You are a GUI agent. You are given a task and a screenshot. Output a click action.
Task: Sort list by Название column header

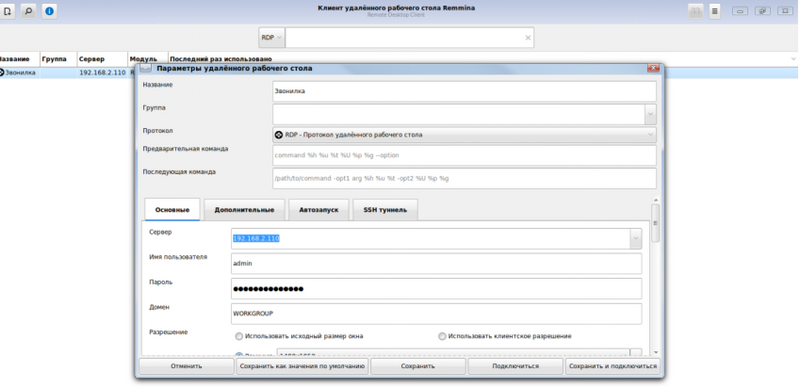[19, 59]
